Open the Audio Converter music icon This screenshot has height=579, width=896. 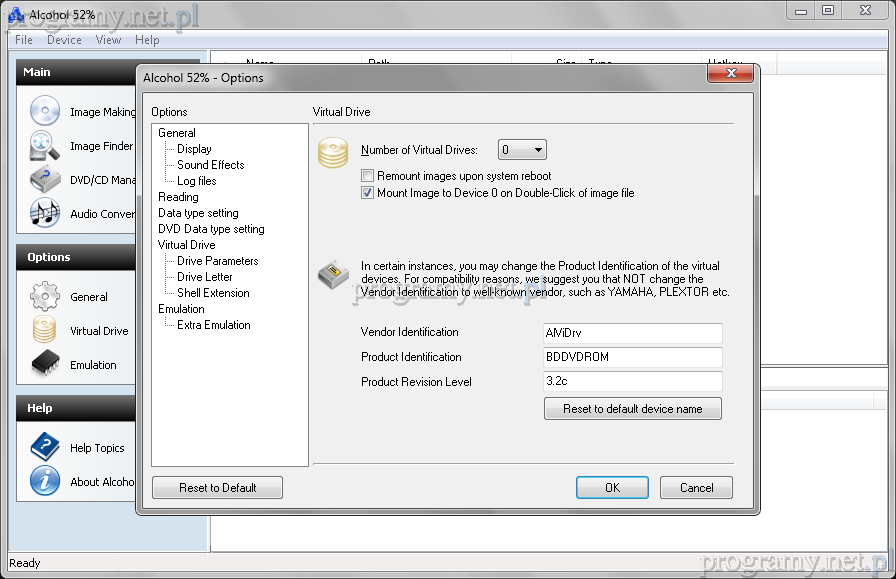(x=45, y=213)
